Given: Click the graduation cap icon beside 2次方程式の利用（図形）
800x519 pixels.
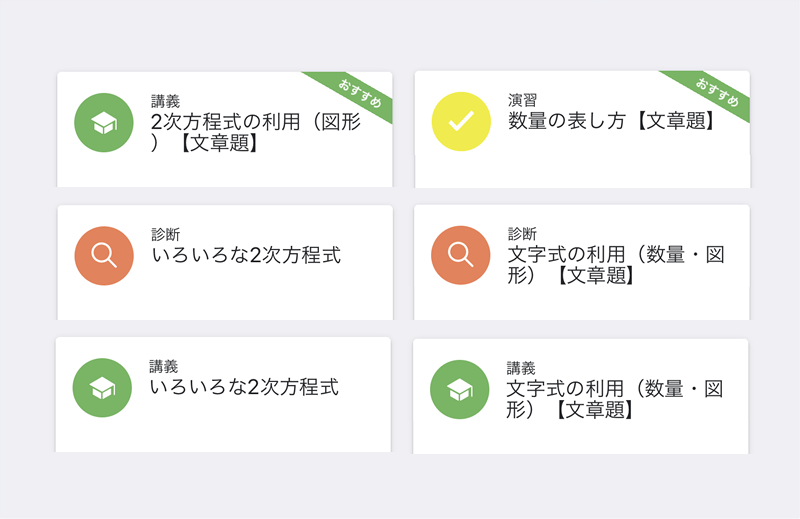Looking at the screenshot, I should coord(104,122).
